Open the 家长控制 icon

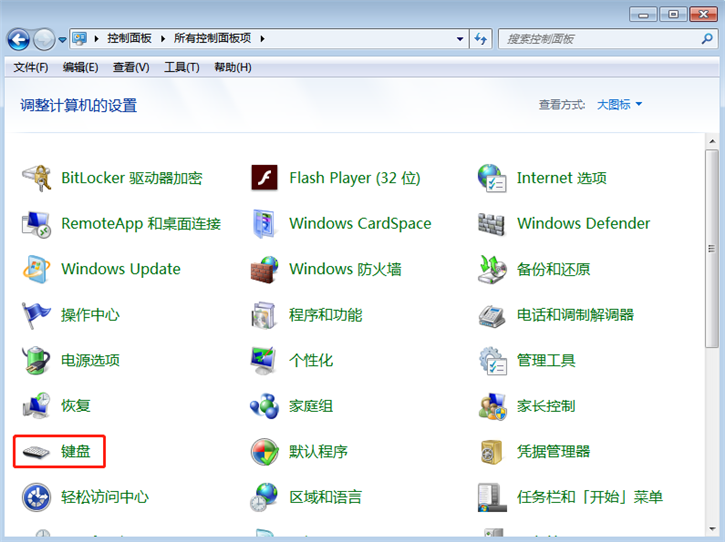tap(492, 406)
